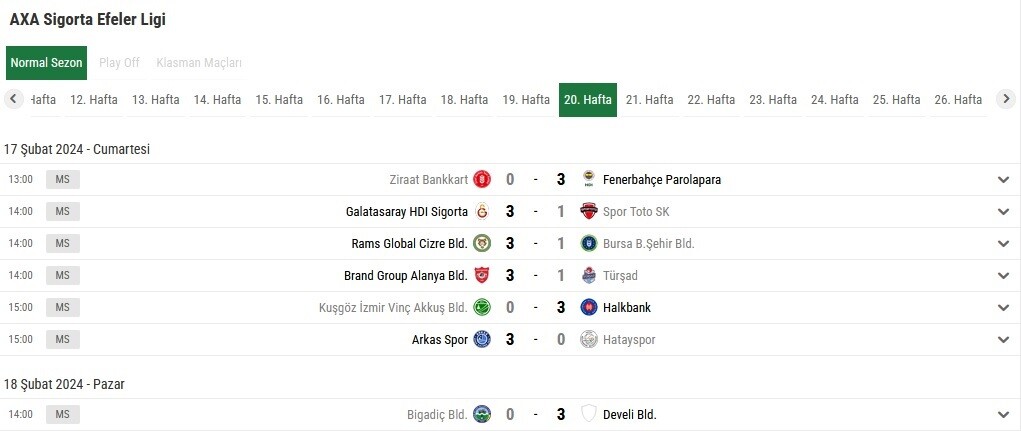This screenshot has width=1021, height=431.
Task: Expand the Arkas Spor vs Hatayspor row
Action: [x=1003, y=340]
